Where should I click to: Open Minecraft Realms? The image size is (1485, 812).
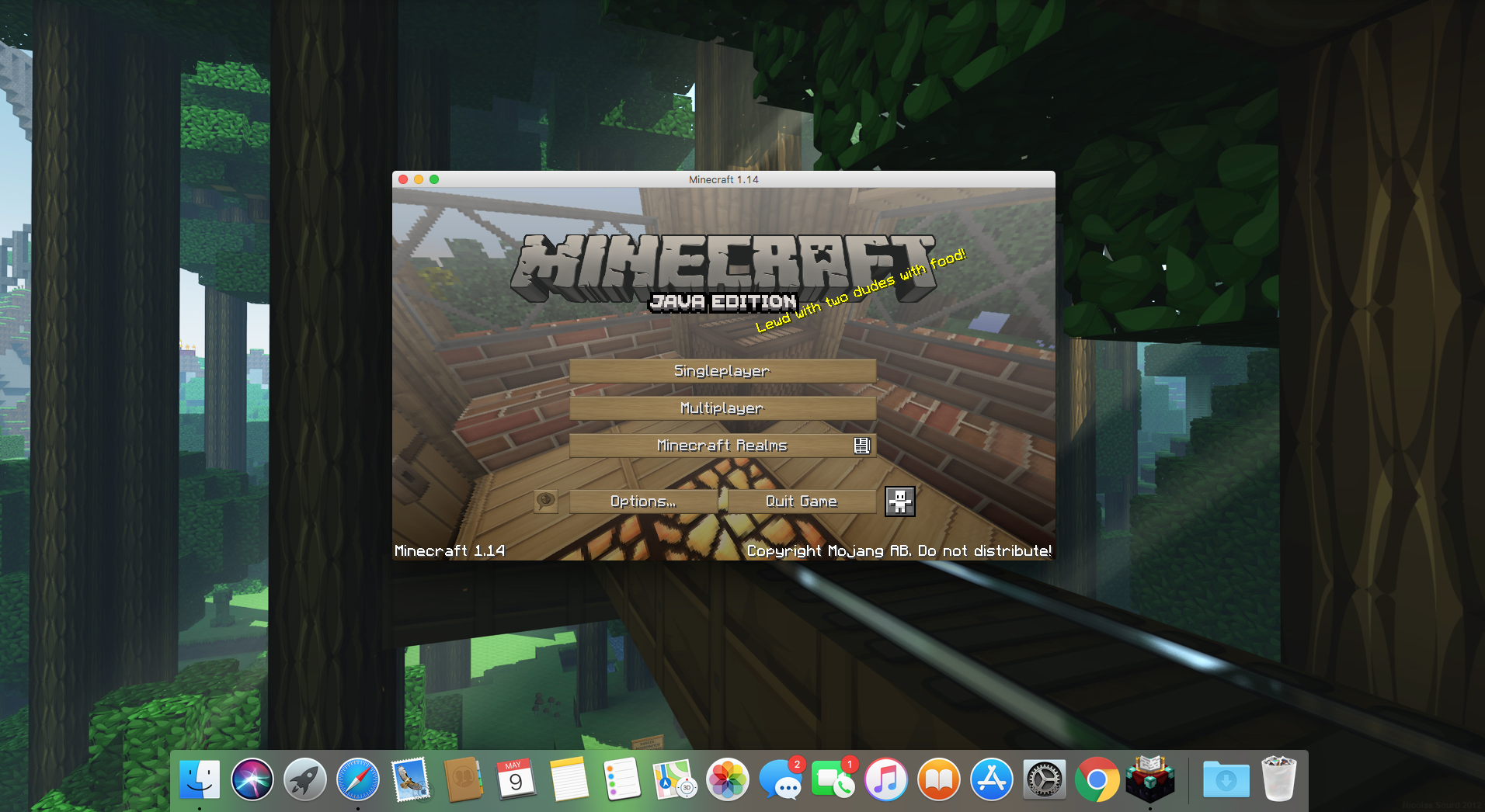(722, 446)
